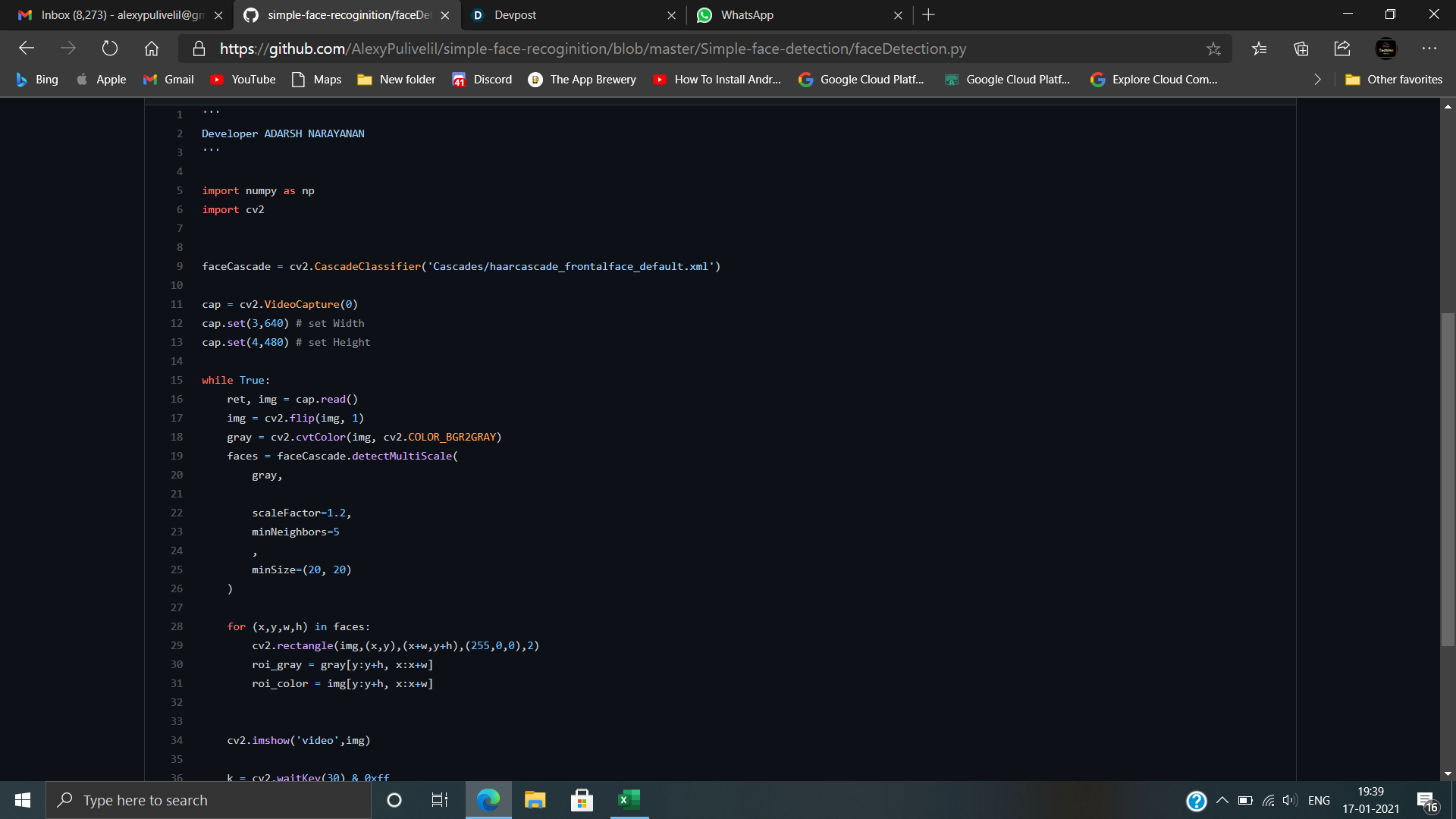Click the browser refresh icon
1456x819 pixels.
click(110, 49)
